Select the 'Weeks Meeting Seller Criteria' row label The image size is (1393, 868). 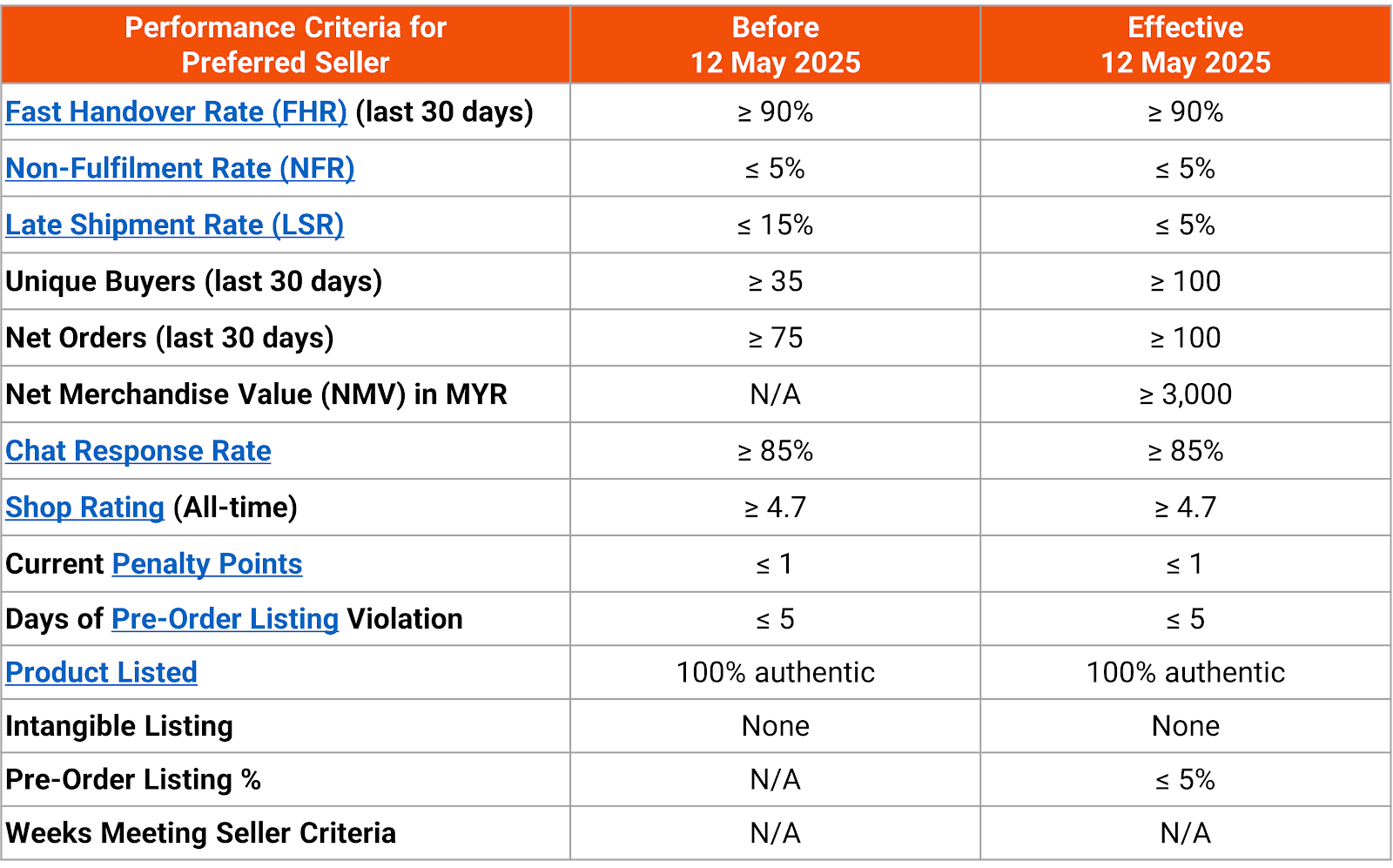200,833
